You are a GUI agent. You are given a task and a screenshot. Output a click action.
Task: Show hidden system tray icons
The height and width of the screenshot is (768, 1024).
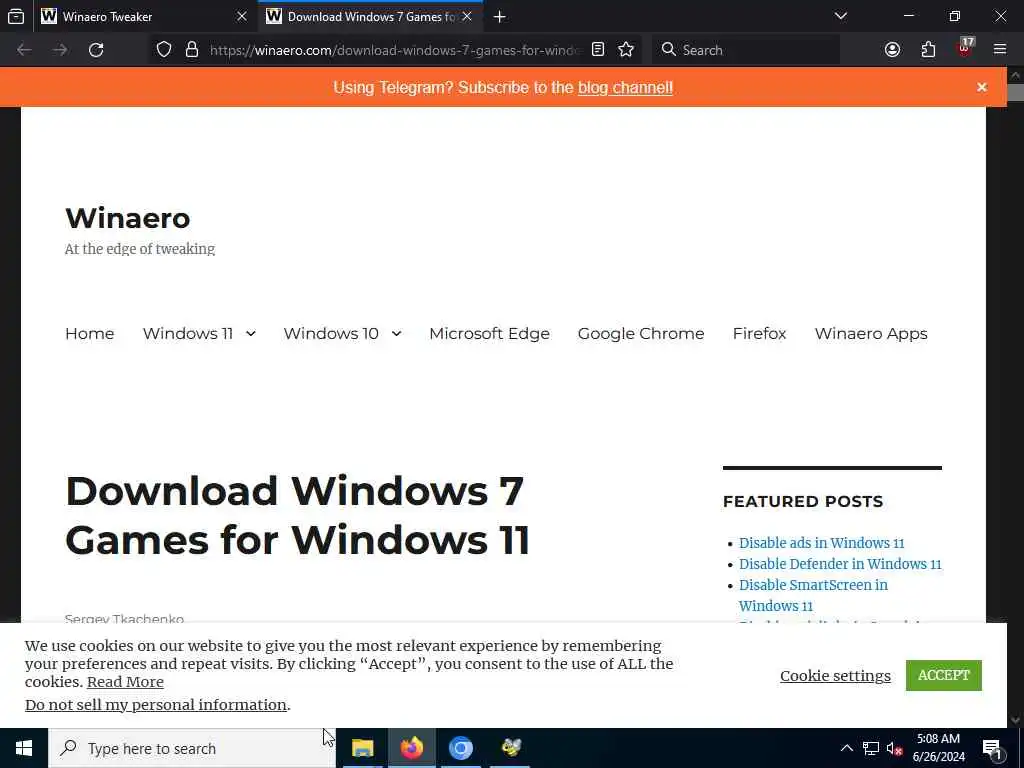pos(846,748)
